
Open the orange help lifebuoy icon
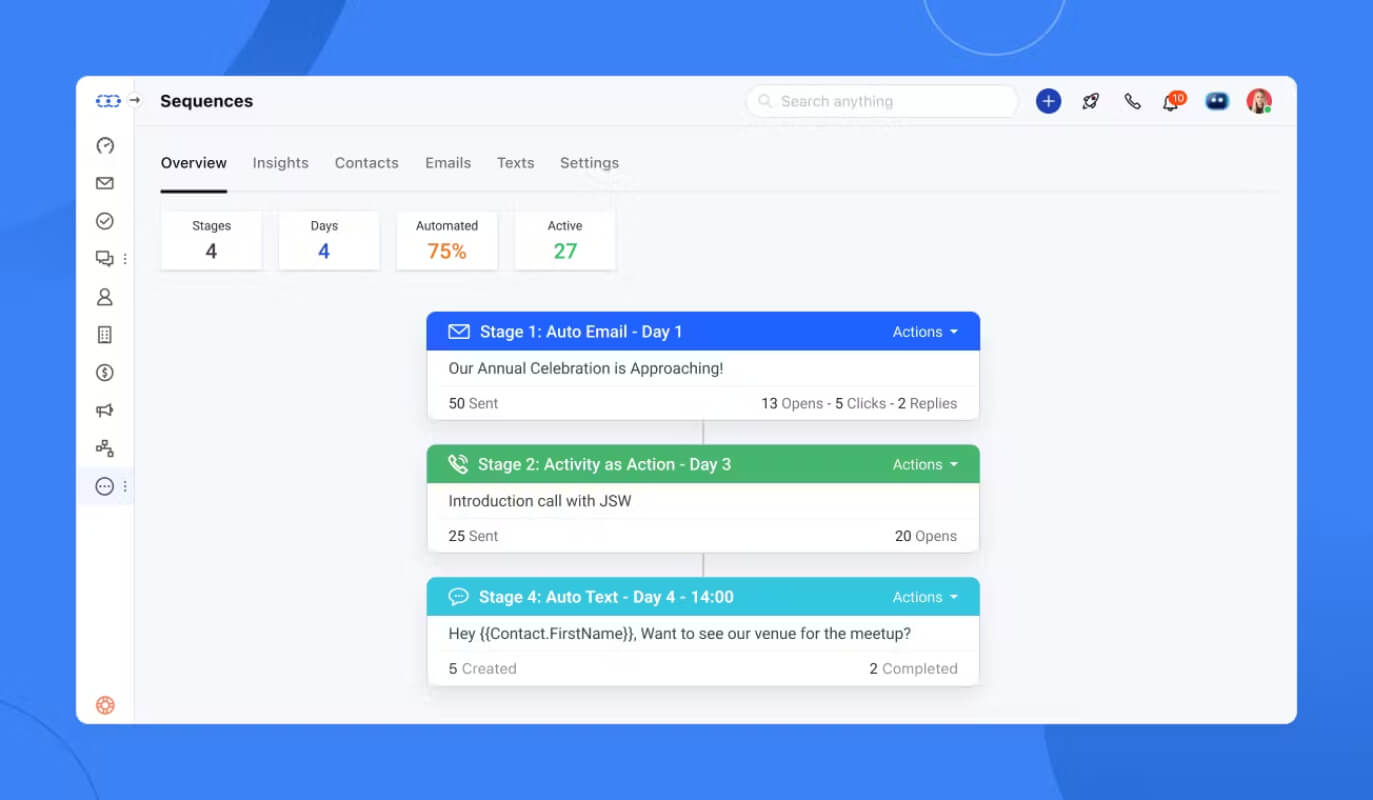(105, 705)
